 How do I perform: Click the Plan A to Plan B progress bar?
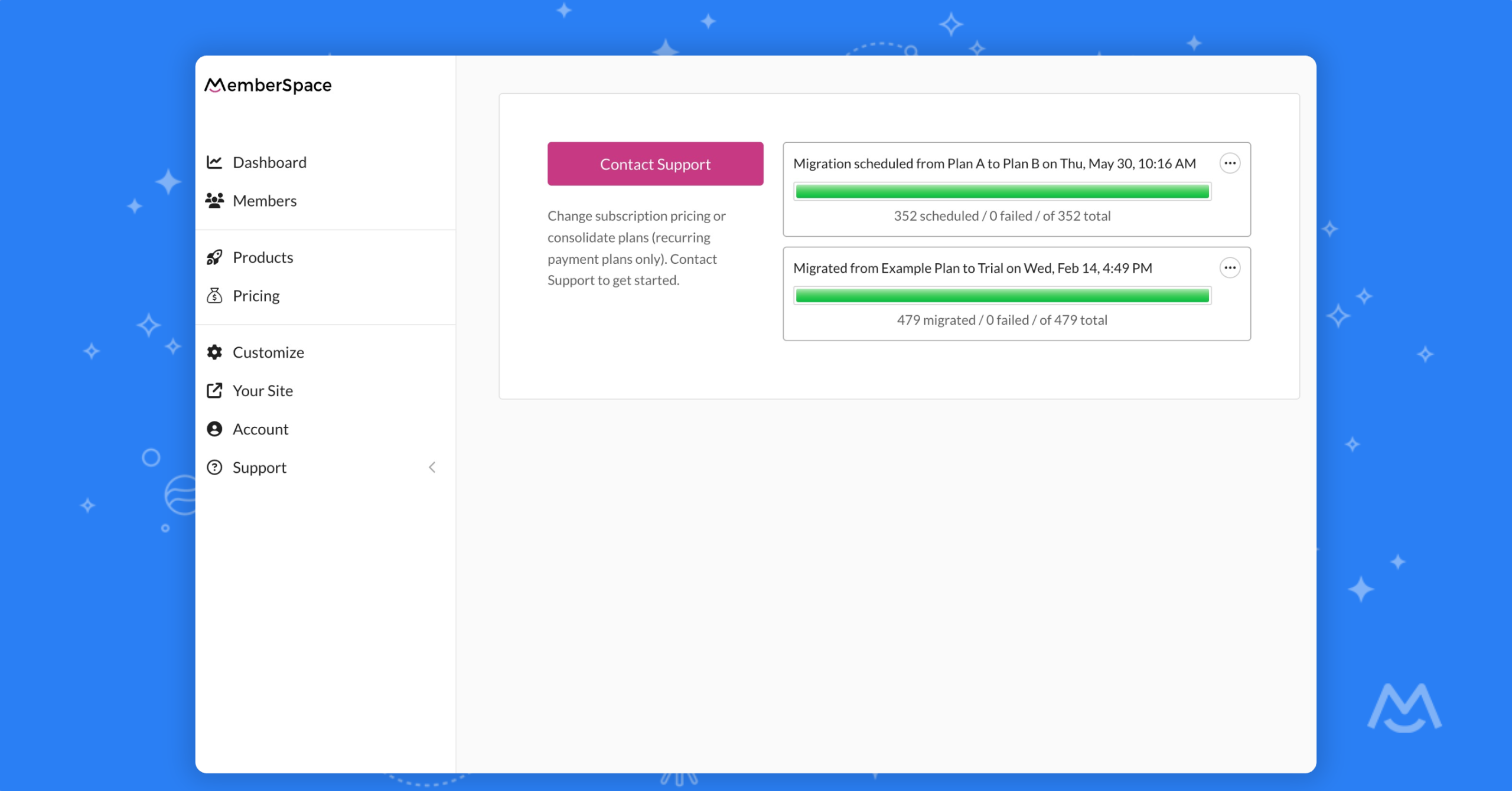coord(1002,191)
